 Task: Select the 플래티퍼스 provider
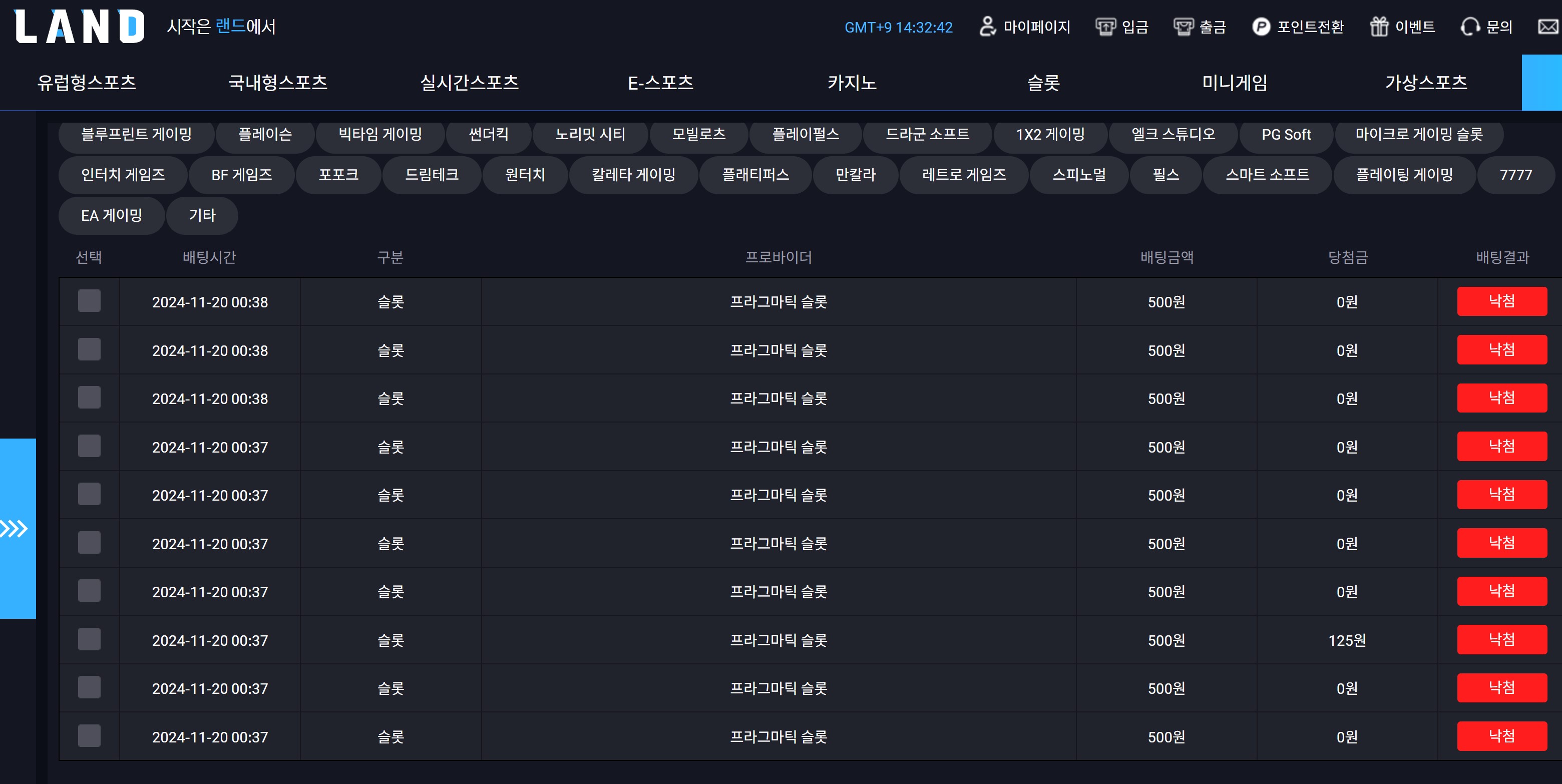pos(755,175)
